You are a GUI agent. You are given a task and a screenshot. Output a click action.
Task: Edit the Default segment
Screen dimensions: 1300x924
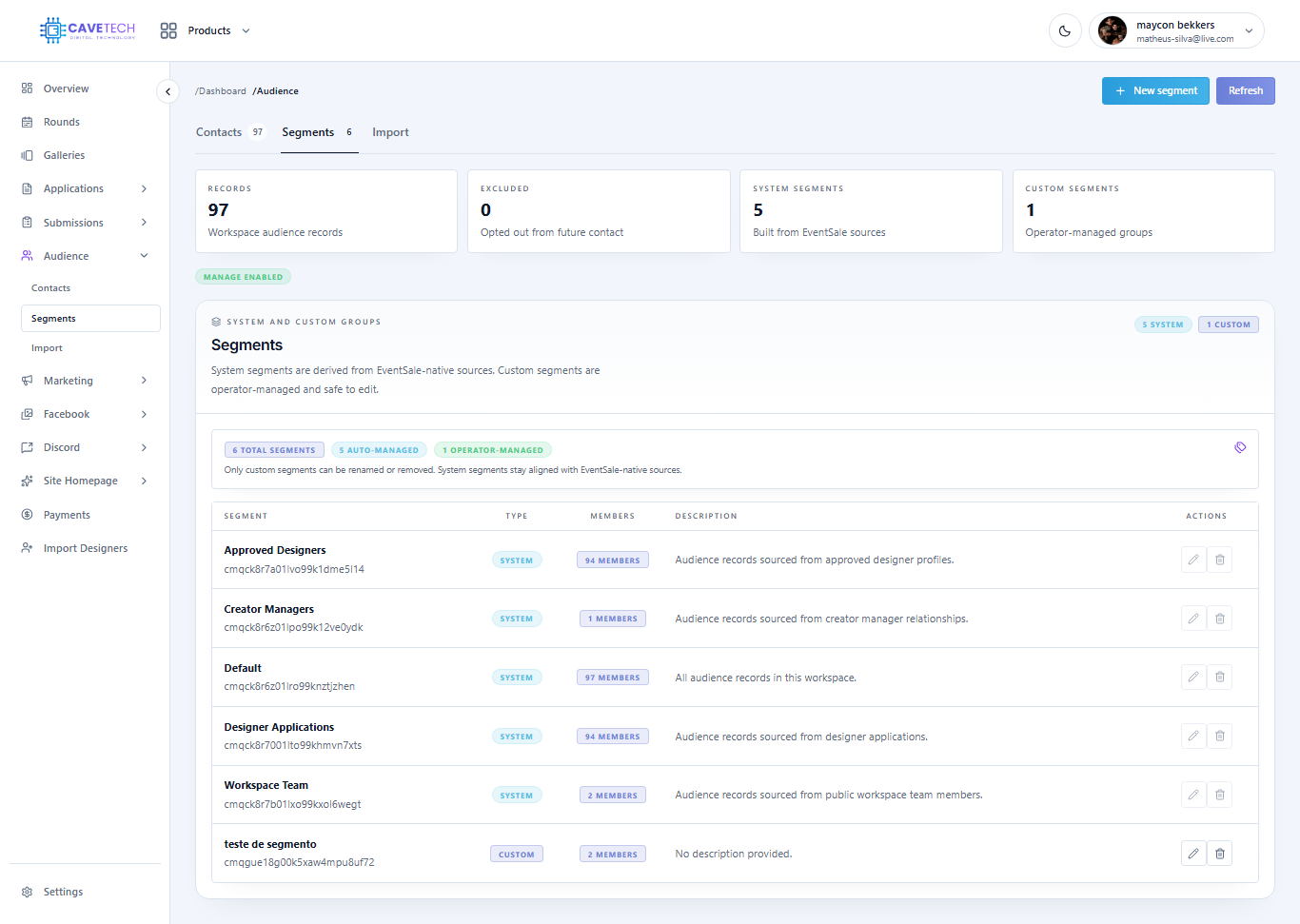(x=1193, y=678)
